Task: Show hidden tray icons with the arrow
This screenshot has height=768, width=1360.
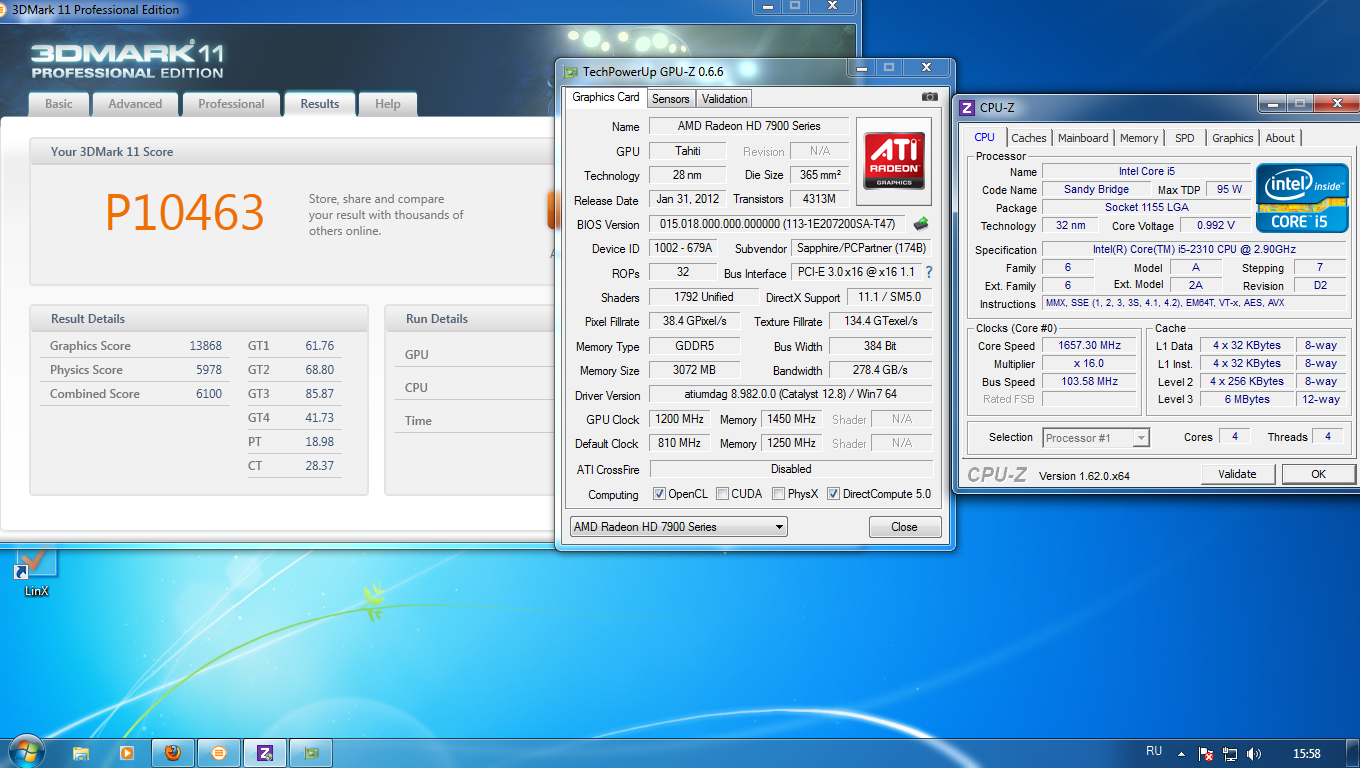Action: point(1183,753)
